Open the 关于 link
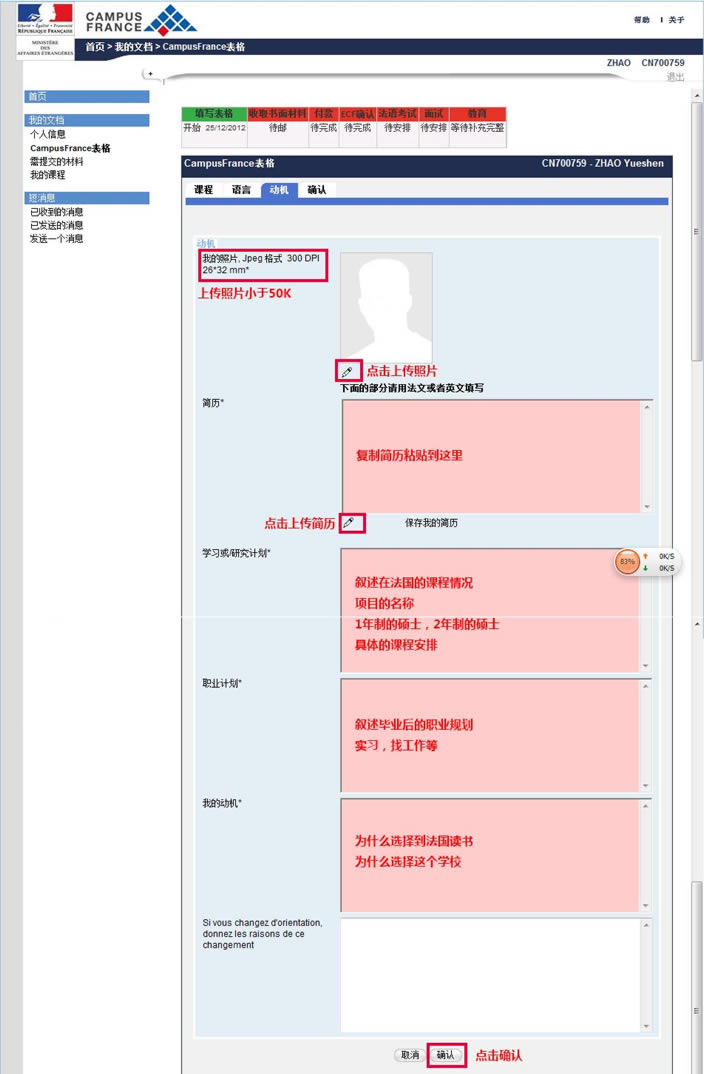 (677, 20)
